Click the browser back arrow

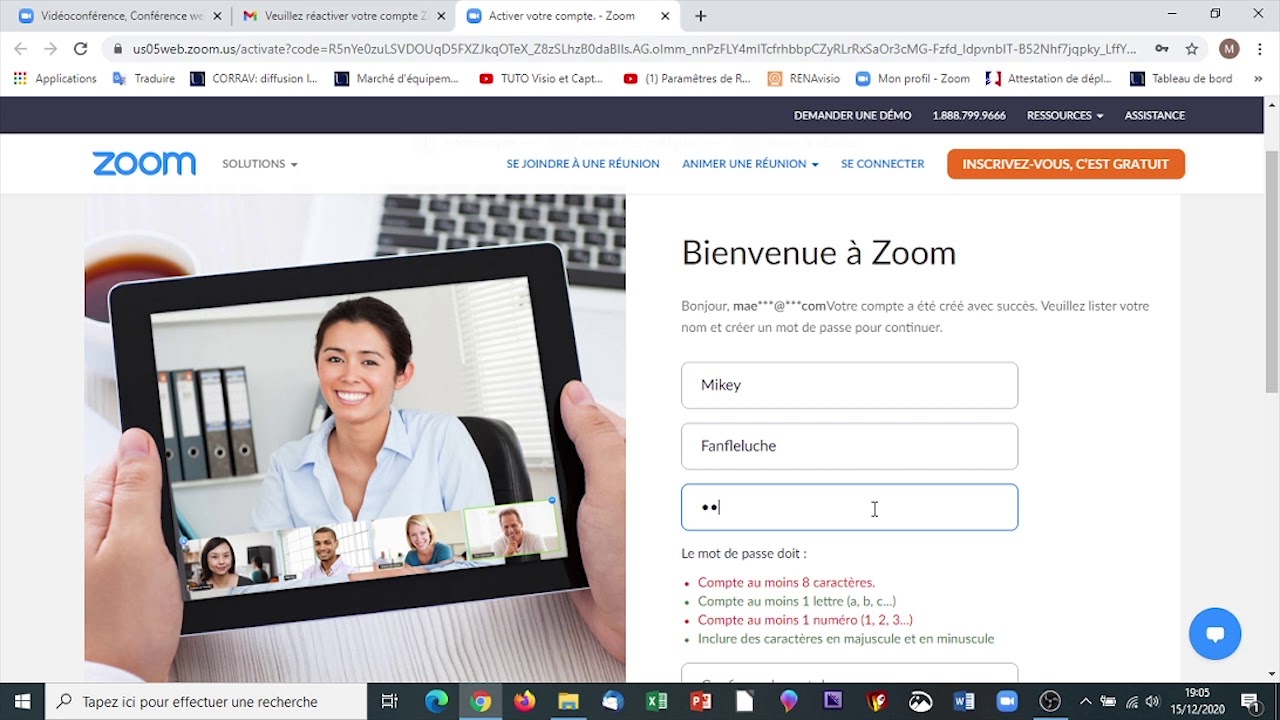(x=20, y=48)
